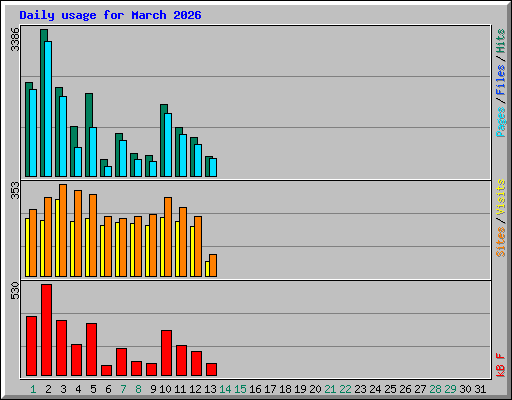Screen dimensions: 512x400
Task: Click day 29 on the x-axis
Action: pos(450,389)
